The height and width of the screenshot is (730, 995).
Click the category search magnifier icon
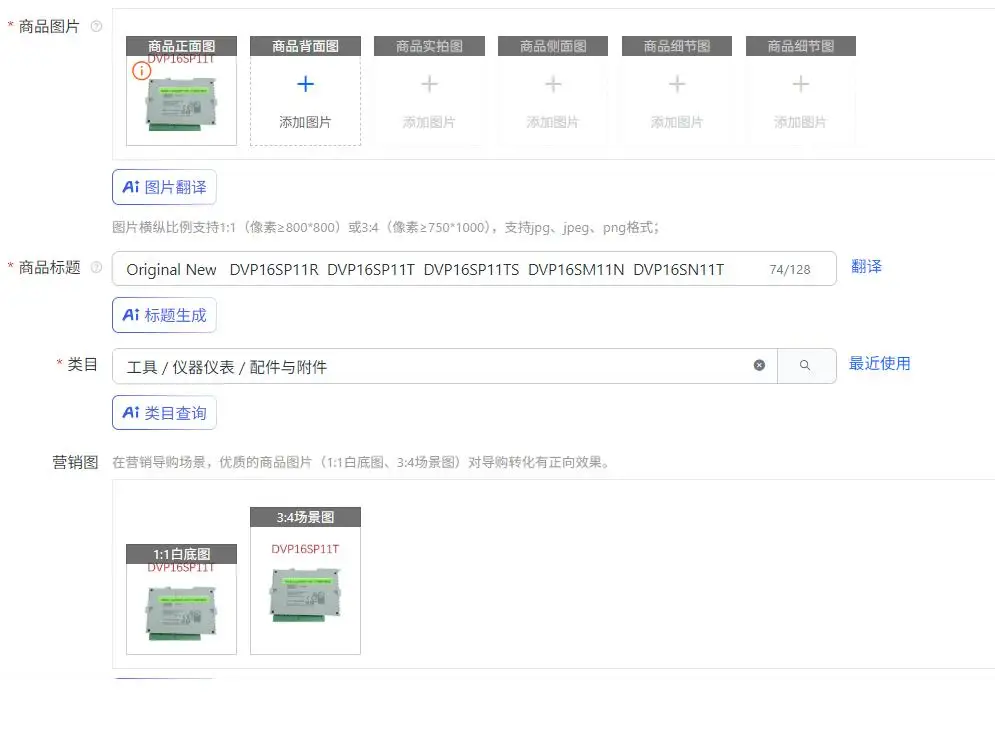805,365
